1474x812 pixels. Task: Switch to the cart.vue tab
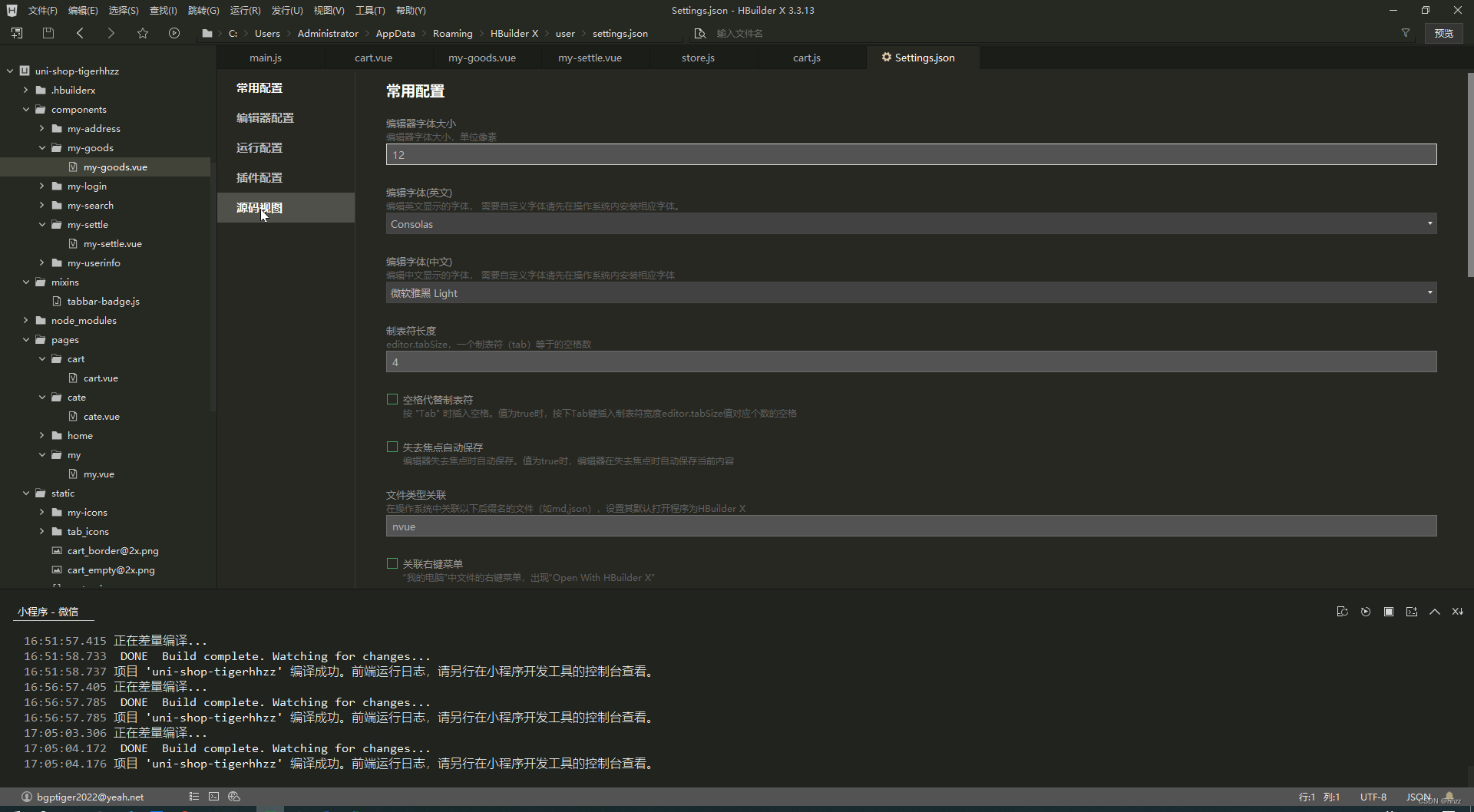pyautogui.click(x=373, y=58)
